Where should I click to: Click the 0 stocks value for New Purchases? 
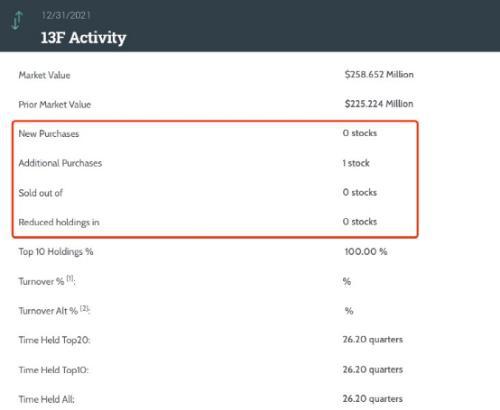point(360,133)
